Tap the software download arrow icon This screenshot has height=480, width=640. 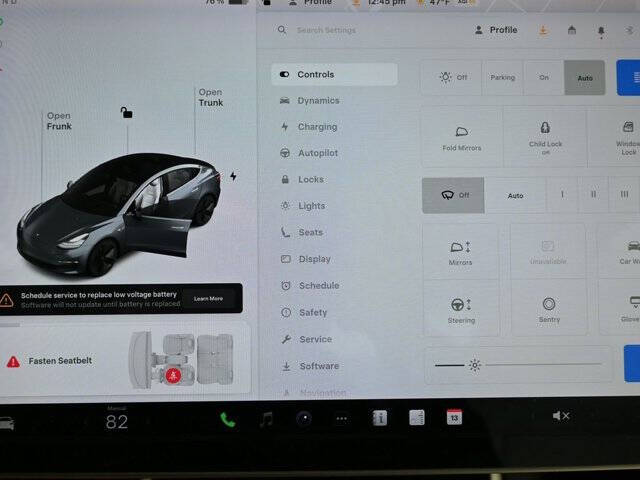(543, 30)
